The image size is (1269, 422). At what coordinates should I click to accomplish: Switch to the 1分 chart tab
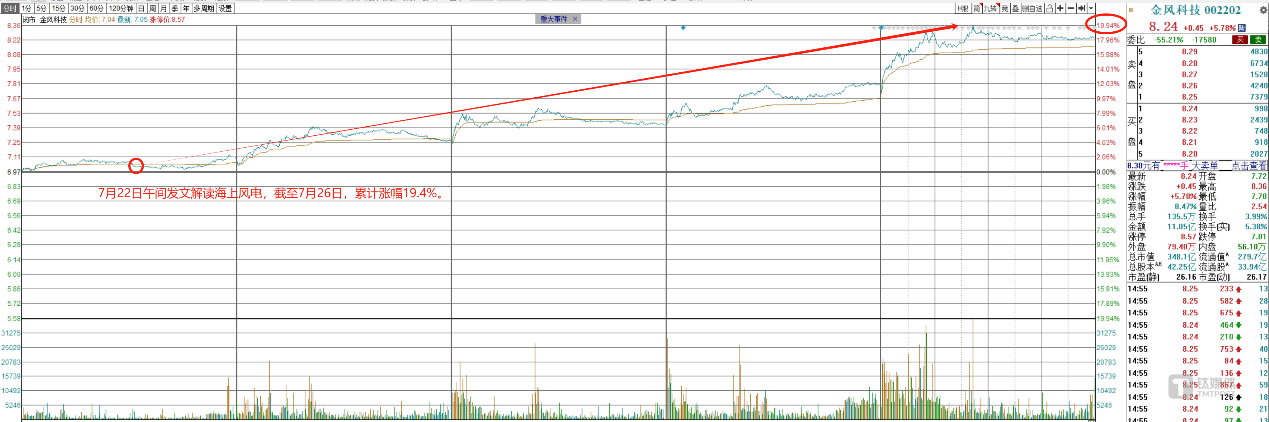pos(27,8)
